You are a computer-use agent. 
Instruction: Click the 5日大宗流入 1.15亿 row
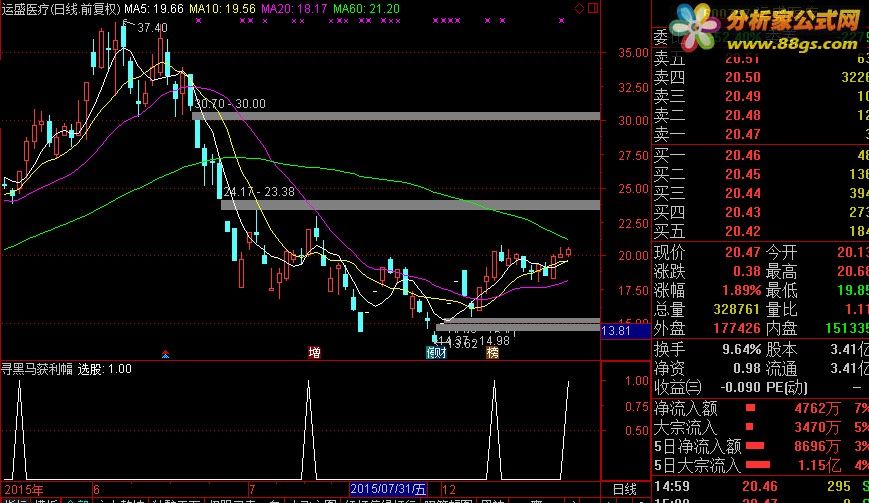[760, 465]
